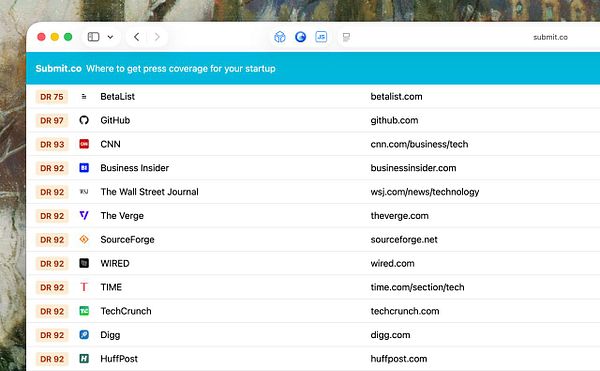Select the DR 92 badge on Digg row
This screenshot has height=371, width=600.
point(52,335)
